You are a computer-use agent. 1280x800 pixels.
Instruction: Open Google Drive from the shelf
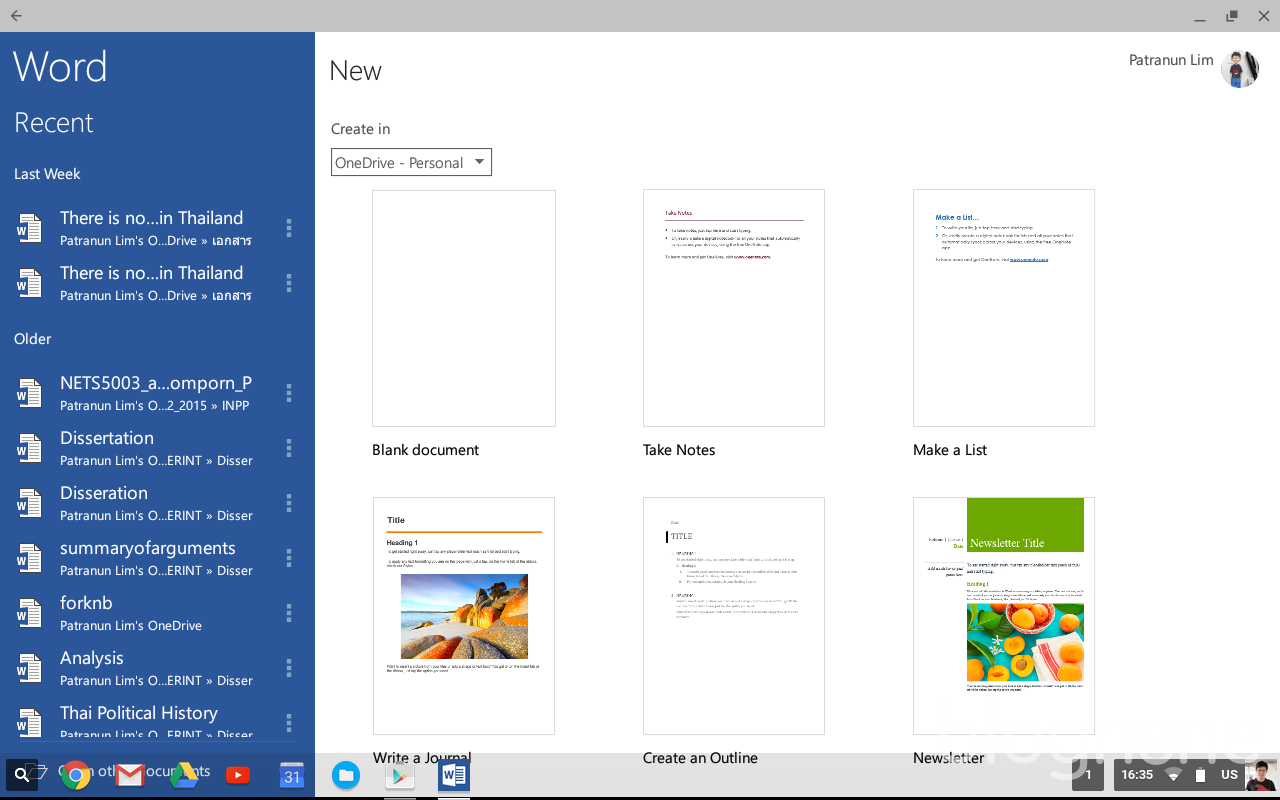tap(183, 775)
